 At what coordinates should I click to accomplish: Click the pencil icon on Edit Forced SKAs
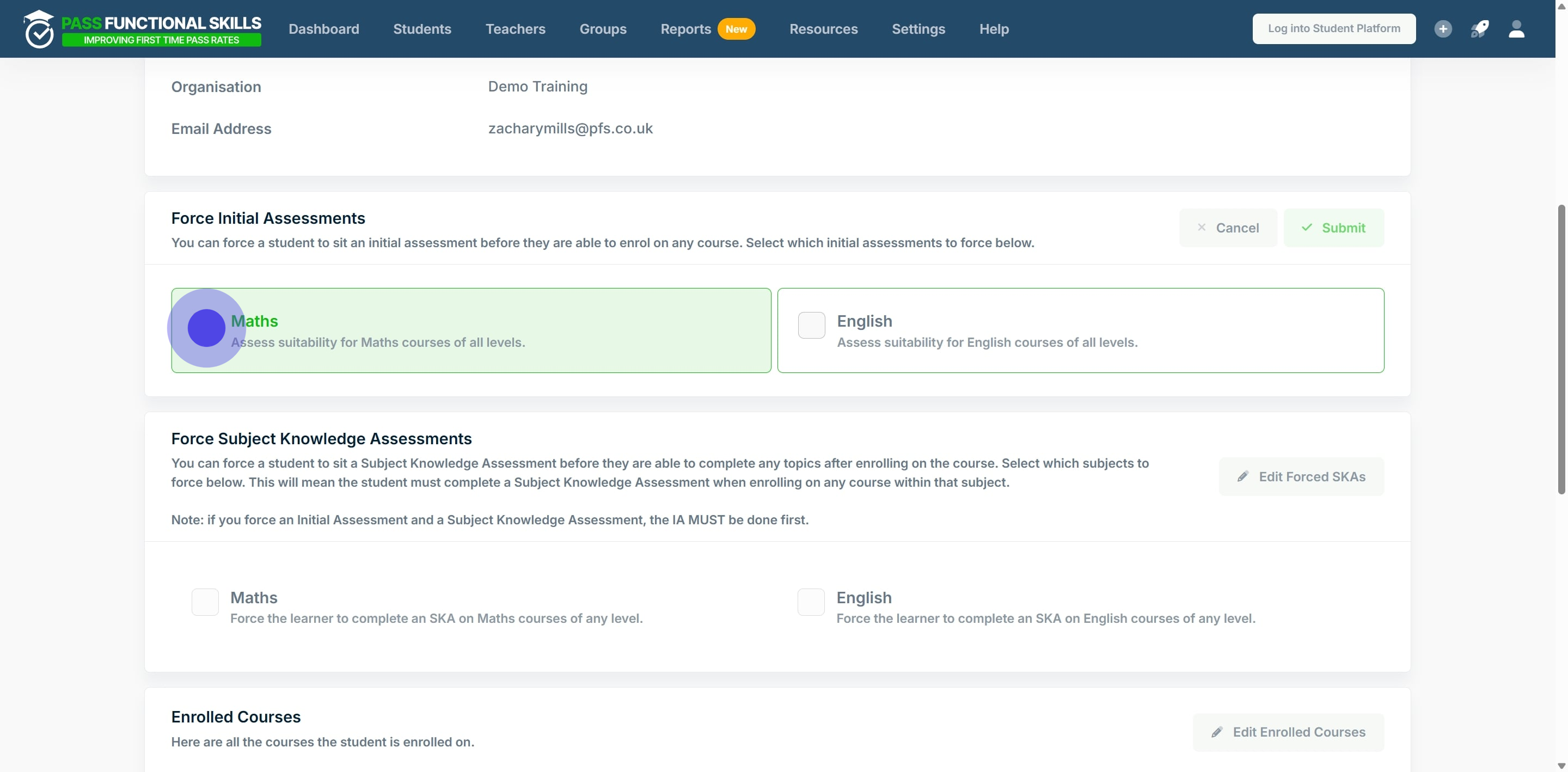pyautogui.click(x=1243, y=477)
